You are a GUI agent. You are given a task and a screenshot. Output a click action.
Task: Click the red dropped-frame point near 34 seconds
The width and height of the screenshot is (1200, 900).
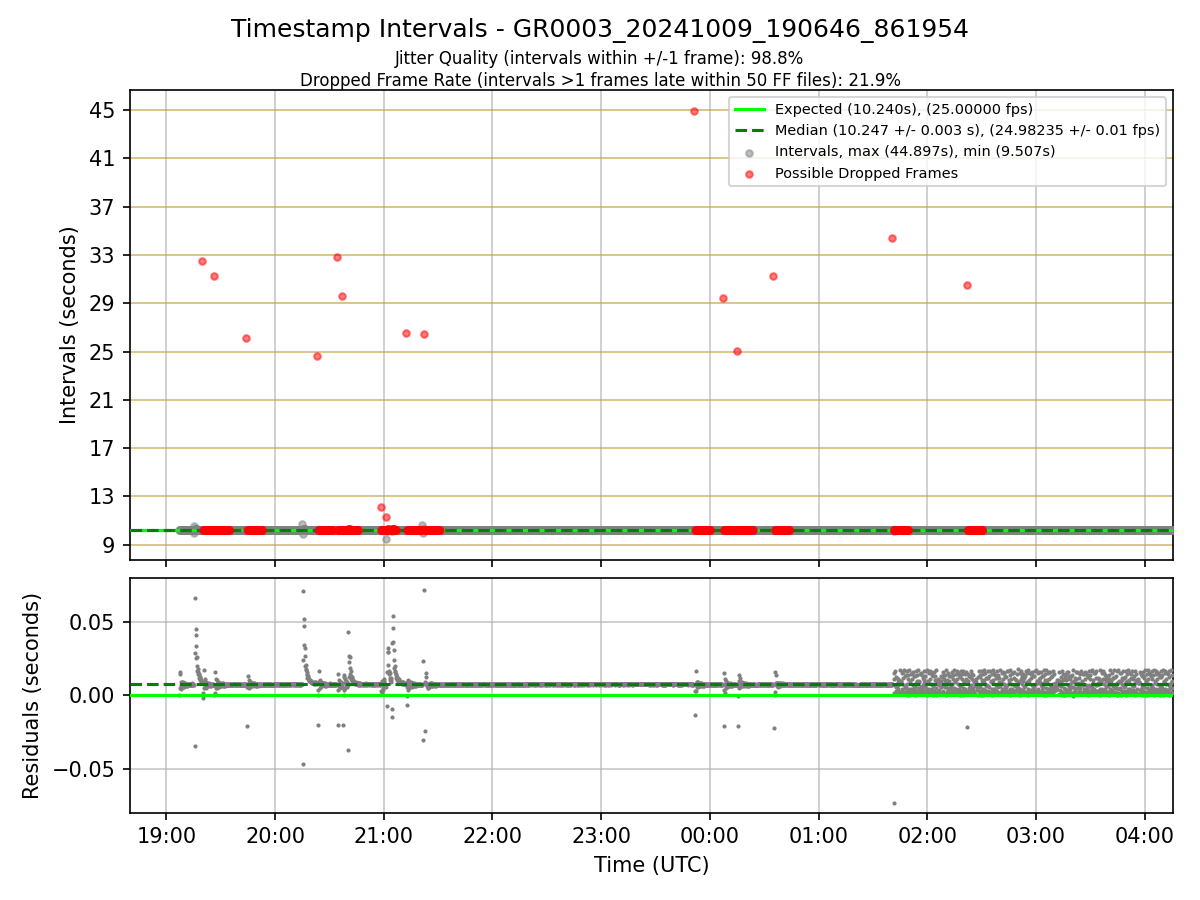tap(892, 238)
